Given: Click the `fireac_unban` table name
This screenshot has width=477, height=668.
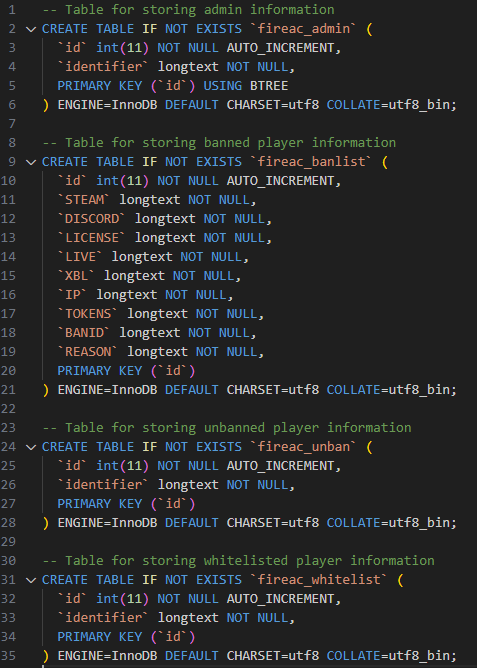Looking at the screenshot, I should click(303, 446).
